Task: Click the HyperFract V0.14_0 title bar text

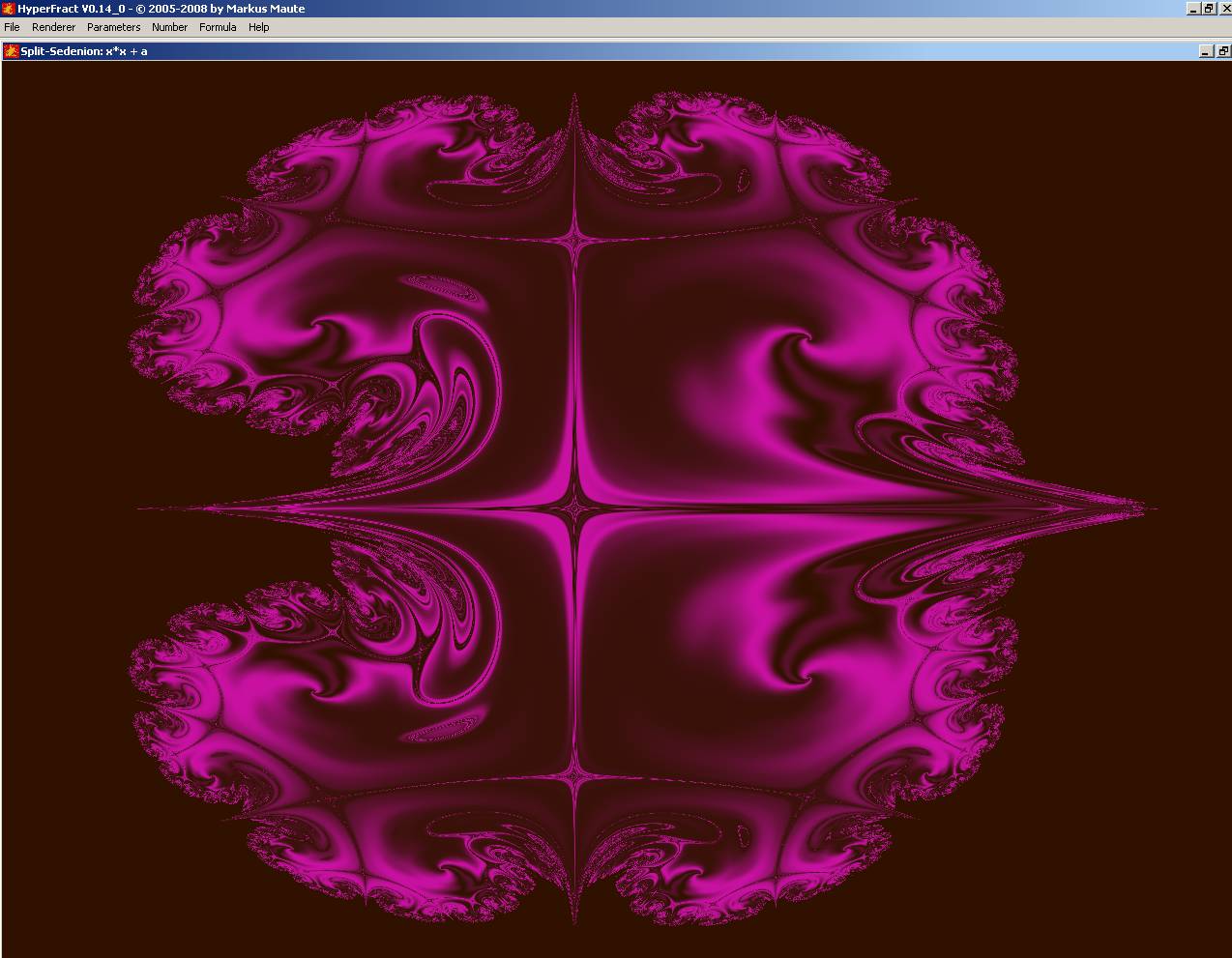Action: [161, 9]
